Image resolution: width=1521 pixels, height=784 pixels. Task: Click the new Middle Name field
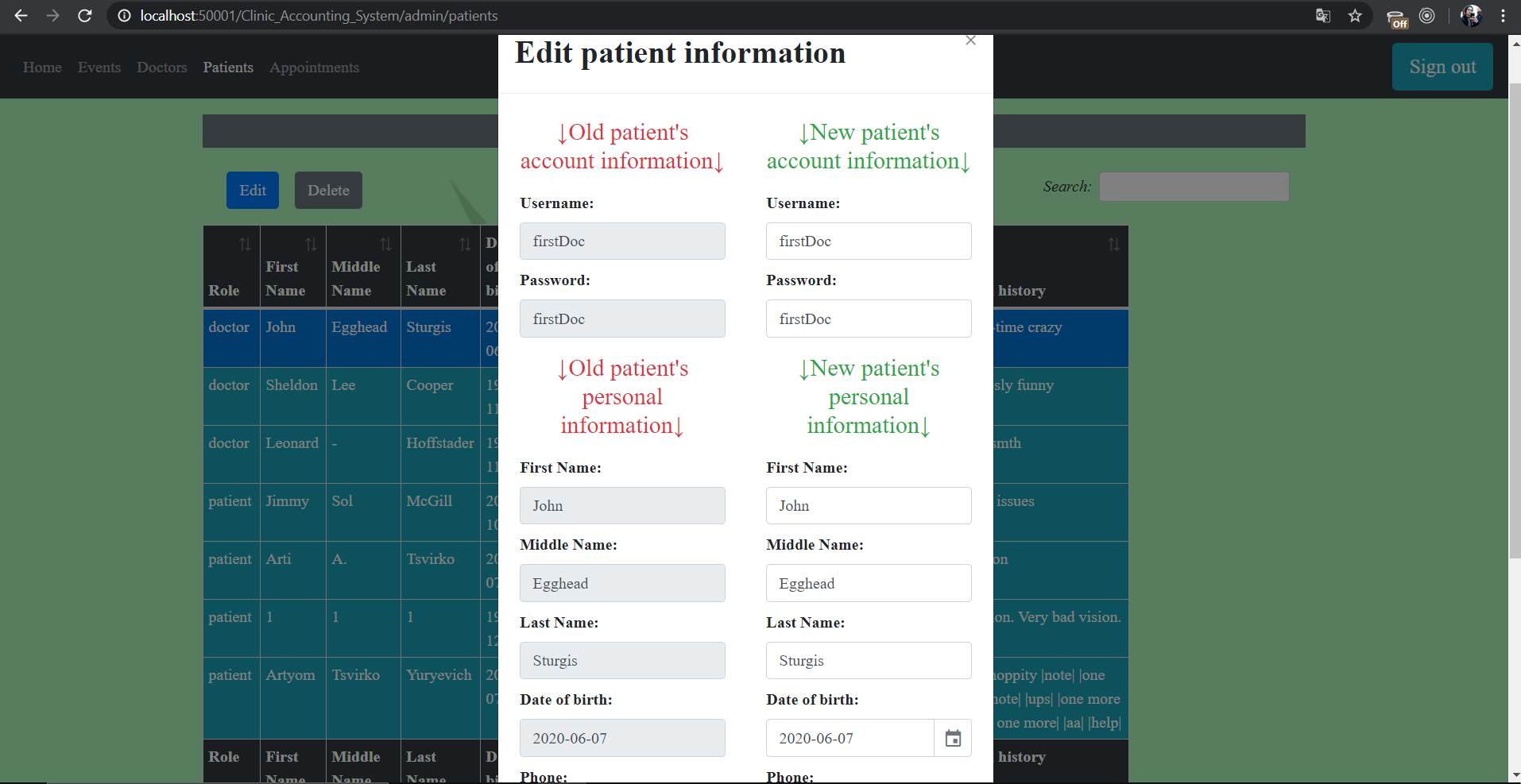point(869,584)
